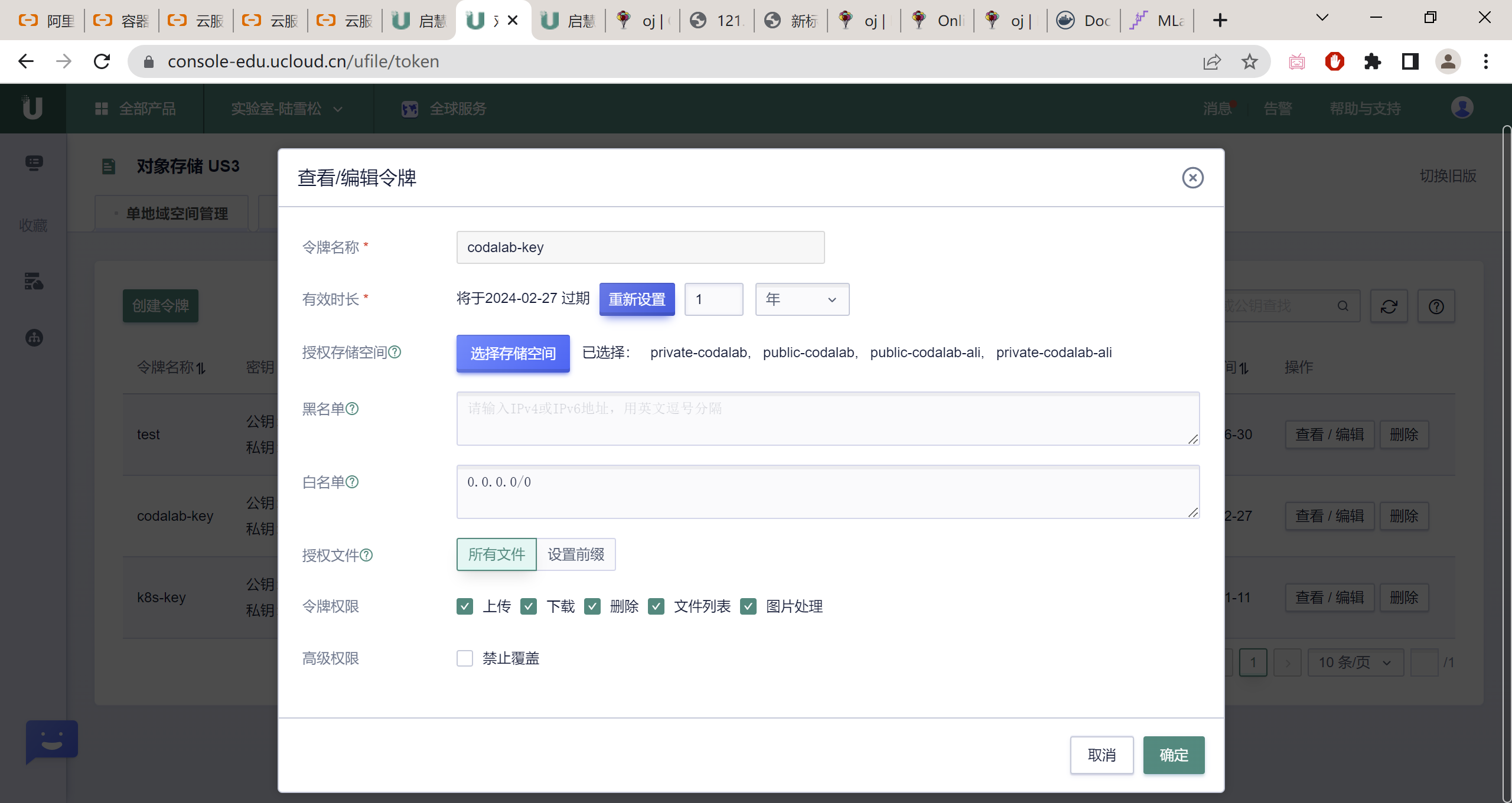
Task: Click help icon beside 黑名单
Action: click(352, 409)
